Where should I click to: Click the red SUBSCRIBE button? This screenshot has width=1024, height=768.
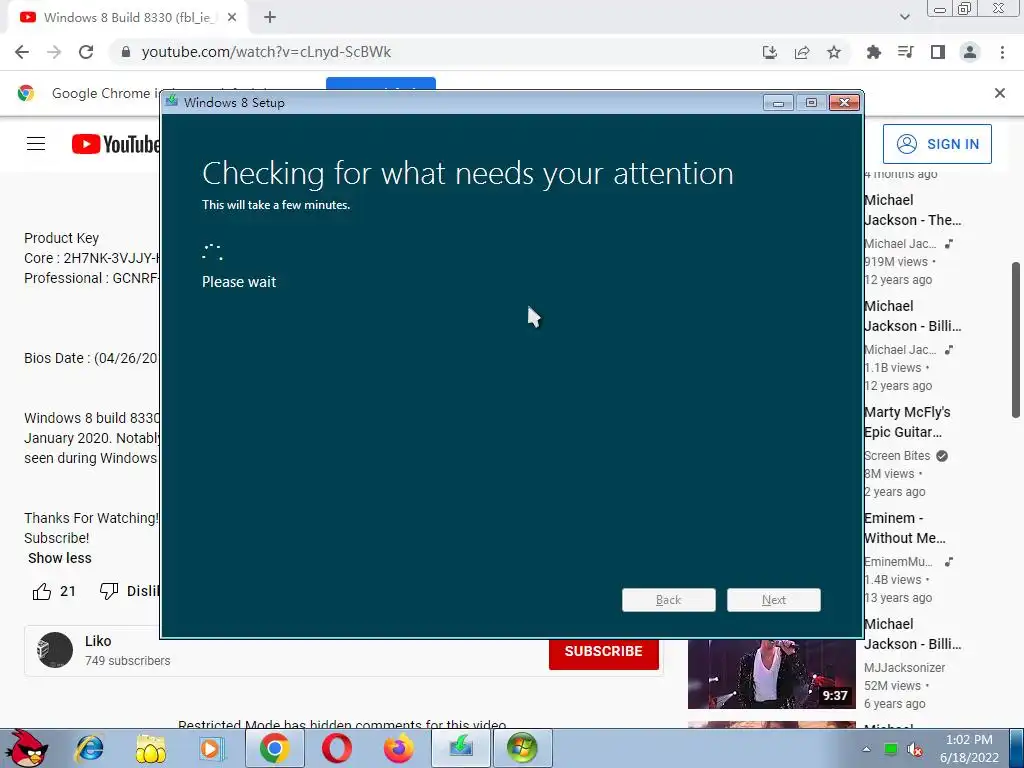(x=603, y=651)
